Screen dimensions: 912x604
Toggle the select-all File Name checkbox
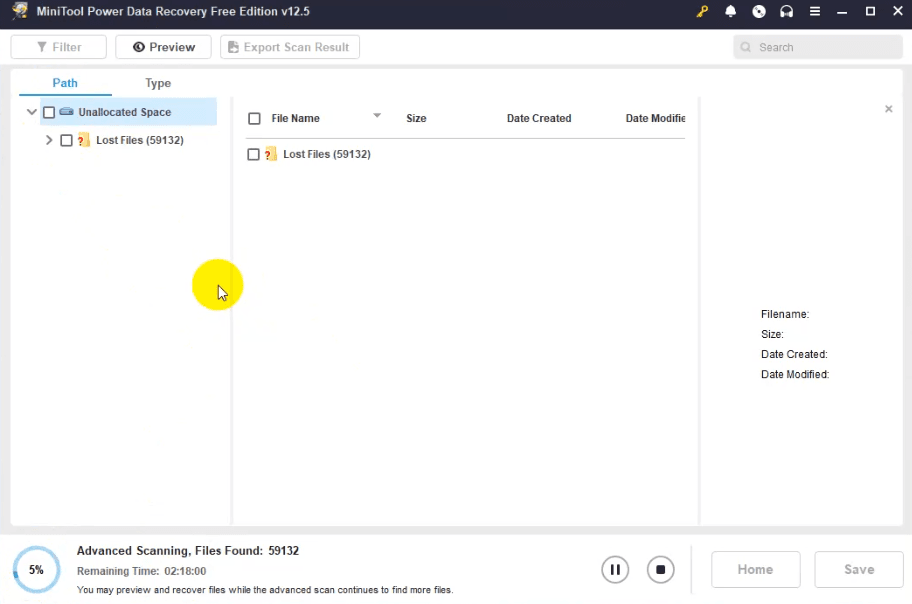coord(254,119)
